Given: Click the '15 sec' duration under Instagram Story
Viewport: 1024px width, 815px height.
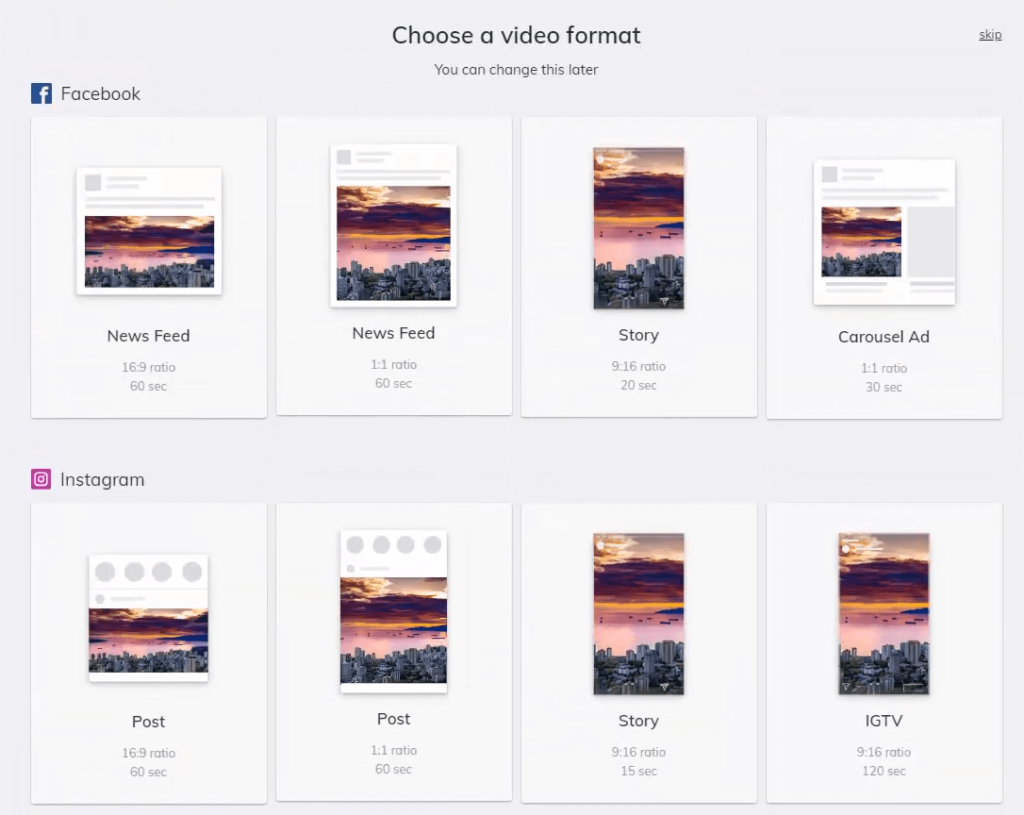Looking at the screenshot, I should 639,771.
